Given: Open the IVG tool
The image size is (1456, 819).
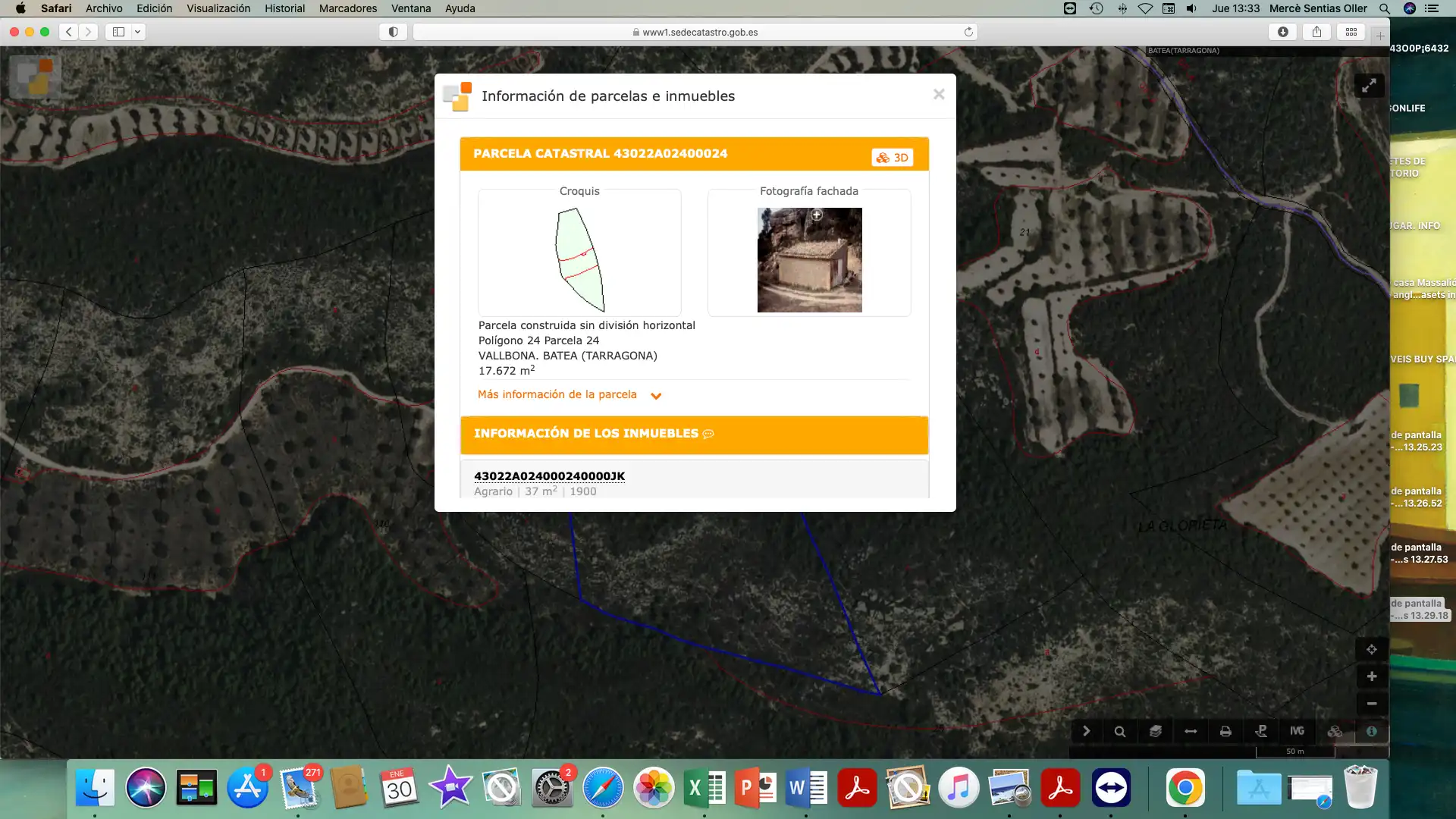Looking at the screenshot, I should tap(1297, 732).
